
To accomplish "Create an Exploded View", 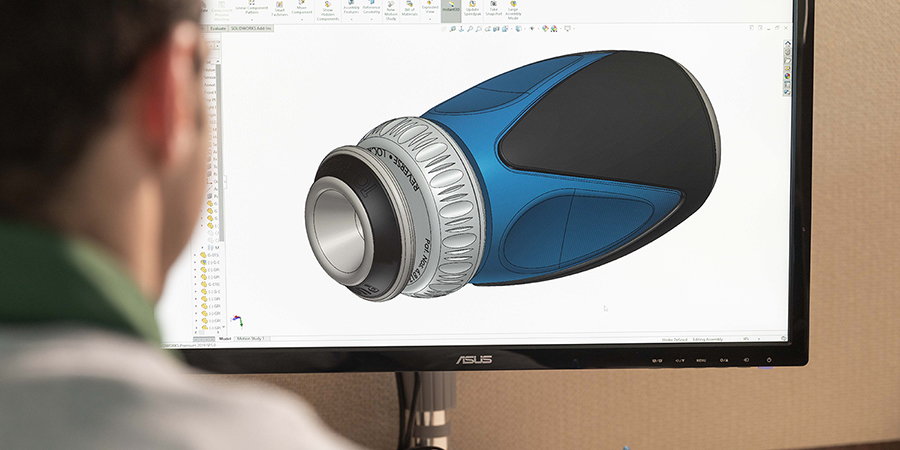I will pos(430,8).
